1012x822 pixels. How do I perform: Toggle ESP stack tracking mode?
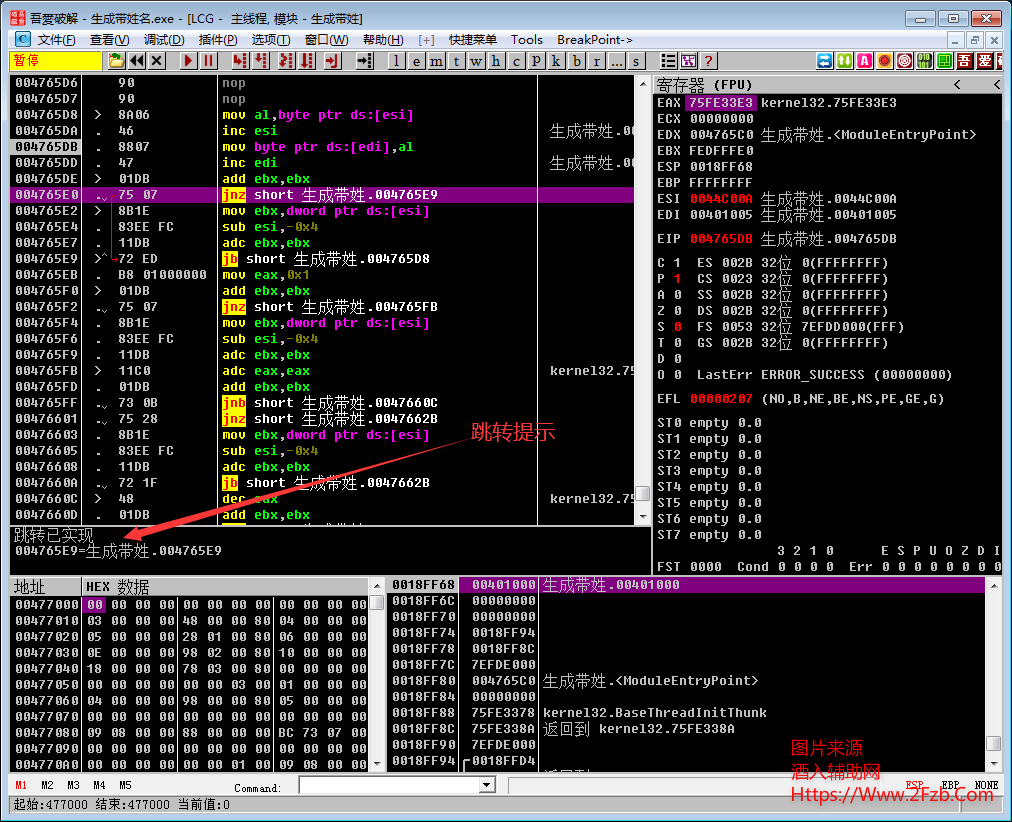914,785
